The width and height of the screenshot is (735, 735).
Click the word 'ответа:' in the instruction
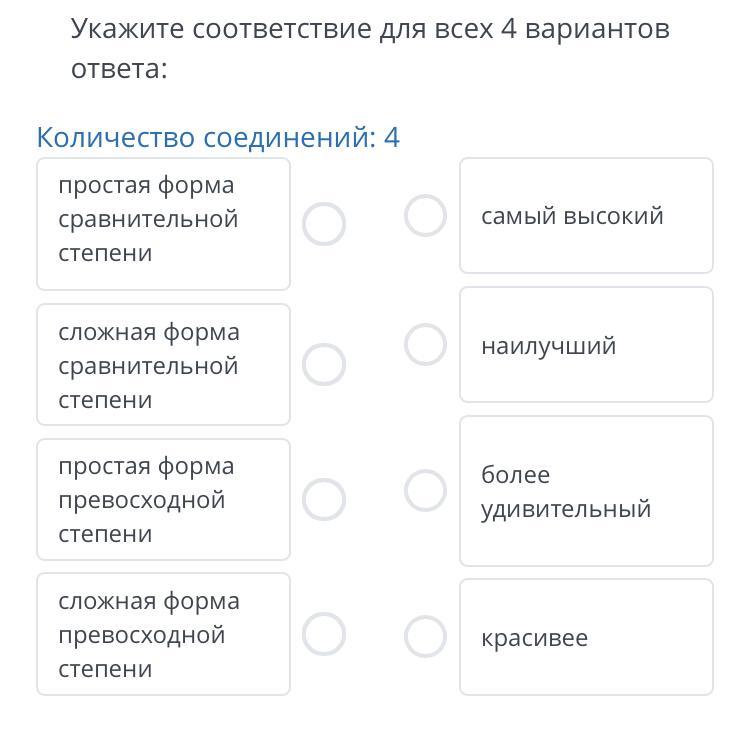pyautogui.click(x=119, y=69)
